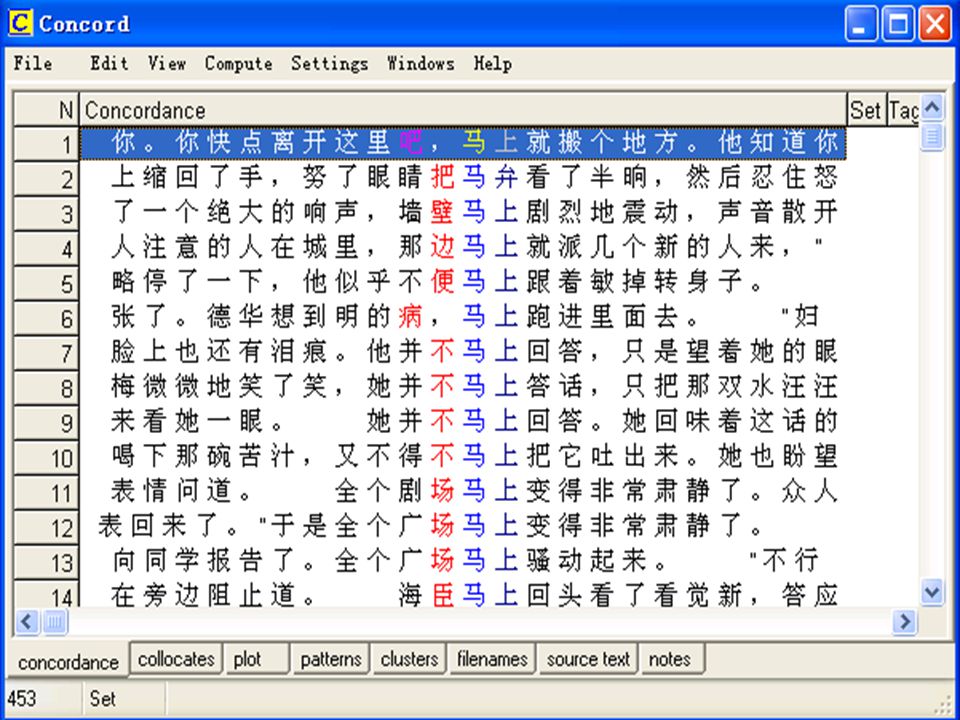Select row number 11 header

(46, 493)
